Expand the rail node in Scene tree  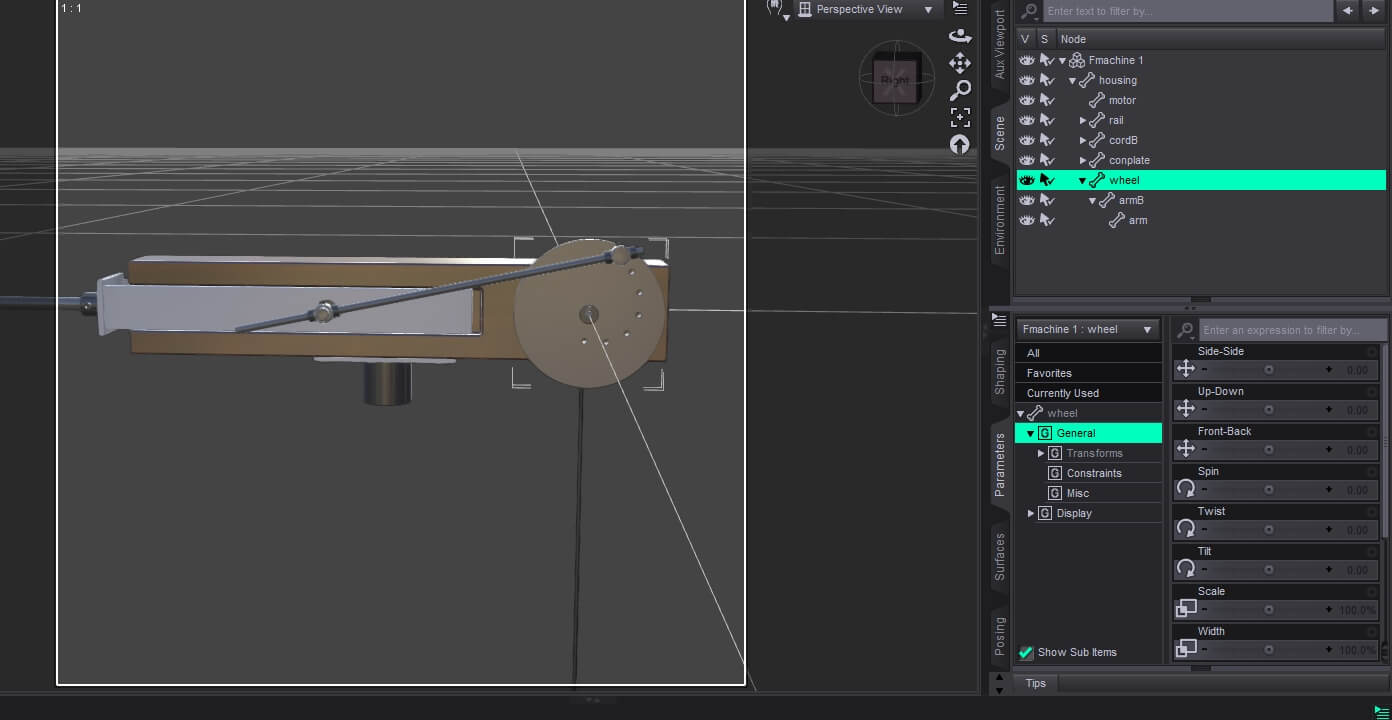click(x=1083, y=120)
